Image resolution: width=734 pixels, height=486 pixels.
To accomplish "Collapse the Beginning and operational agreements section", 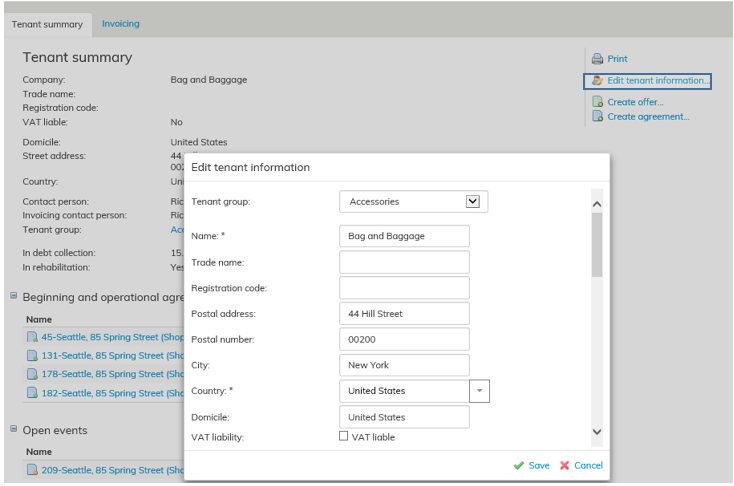I will tap(13, 297).
